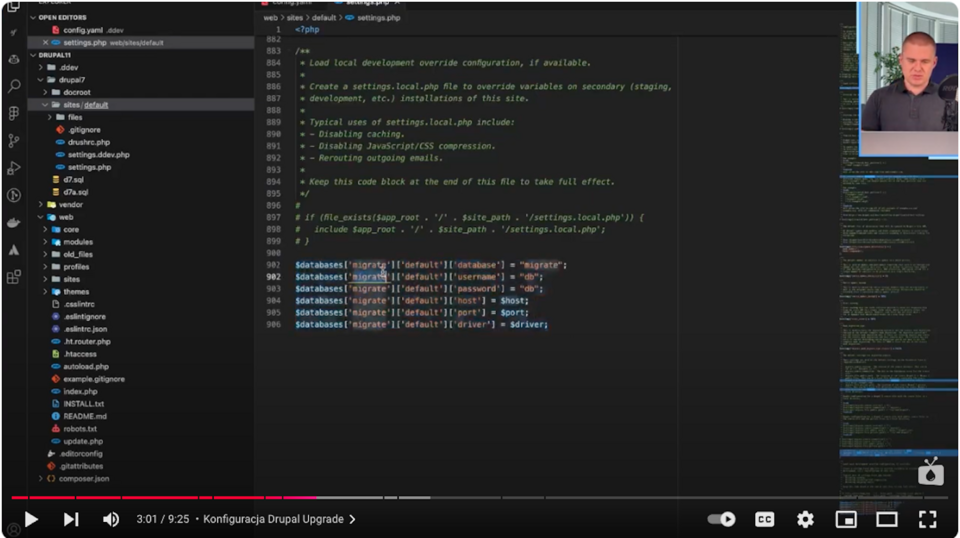Open Search in the activity bar
The height and width of the screenshot is (538, 960).
pos(13,86)
